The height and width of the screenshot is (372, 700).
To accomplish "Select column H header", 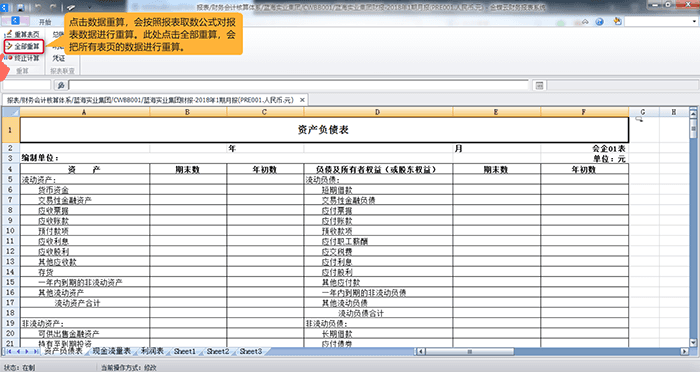I will [x=674, y=112].
